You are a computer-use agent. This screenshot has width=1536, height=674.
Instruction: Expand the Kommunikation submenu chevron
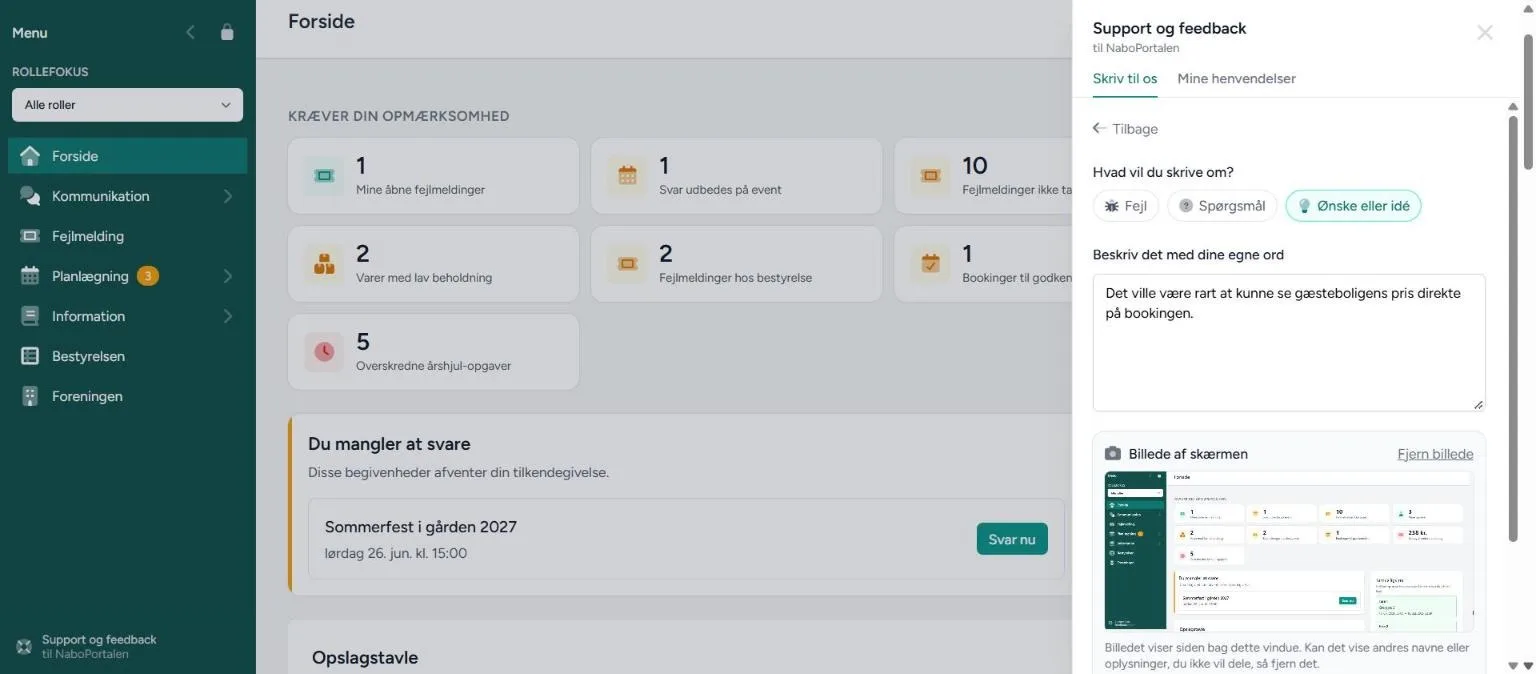(227, 196)
